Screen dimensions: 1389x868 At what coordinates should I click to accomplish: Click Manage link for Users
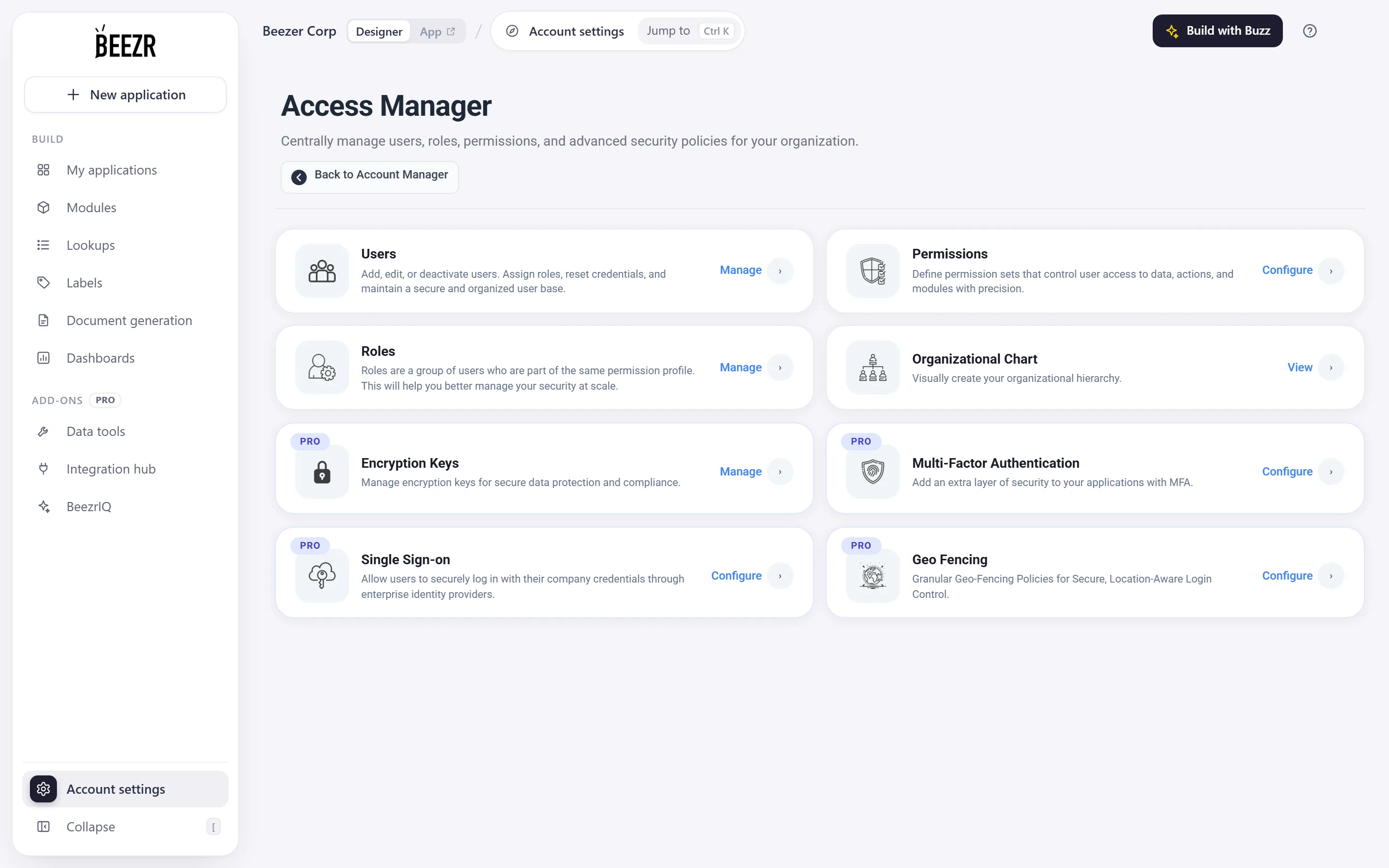[740, 271]
